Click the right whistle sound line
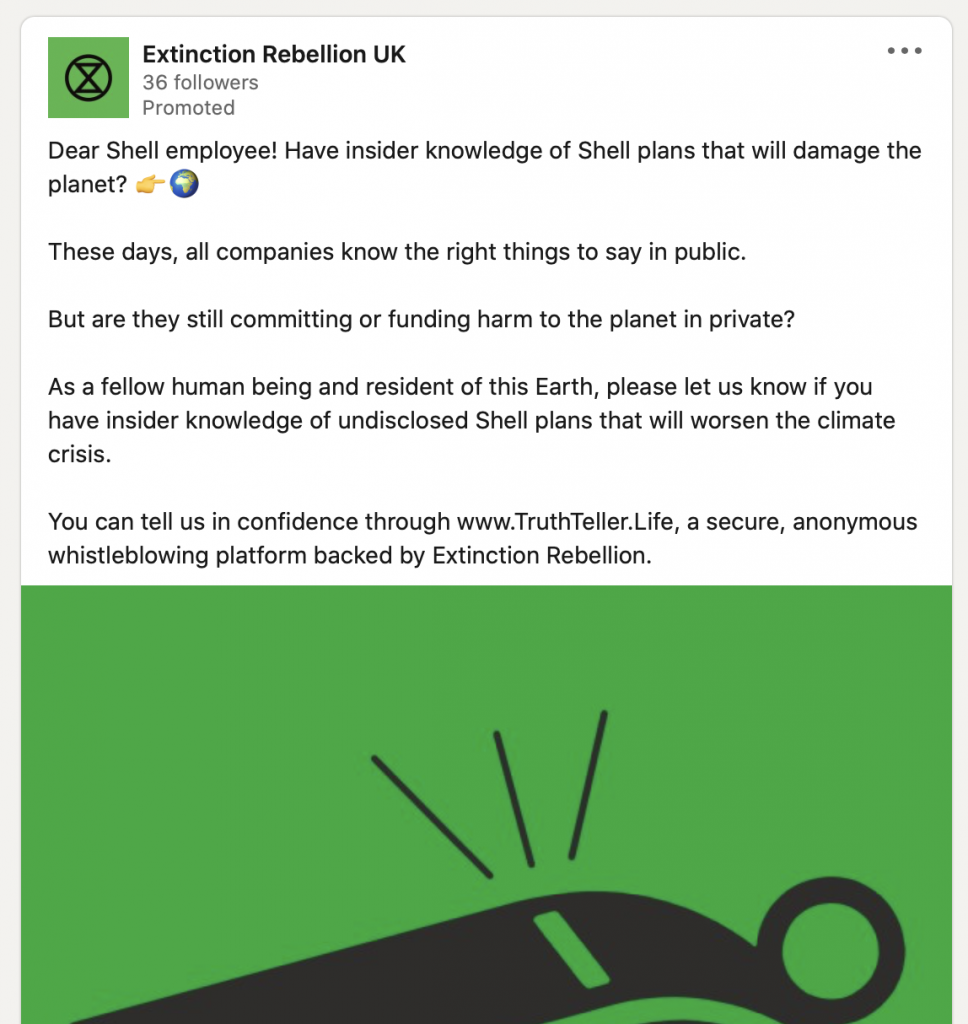Screen dimensions: 968x1024 coord(588,785)
